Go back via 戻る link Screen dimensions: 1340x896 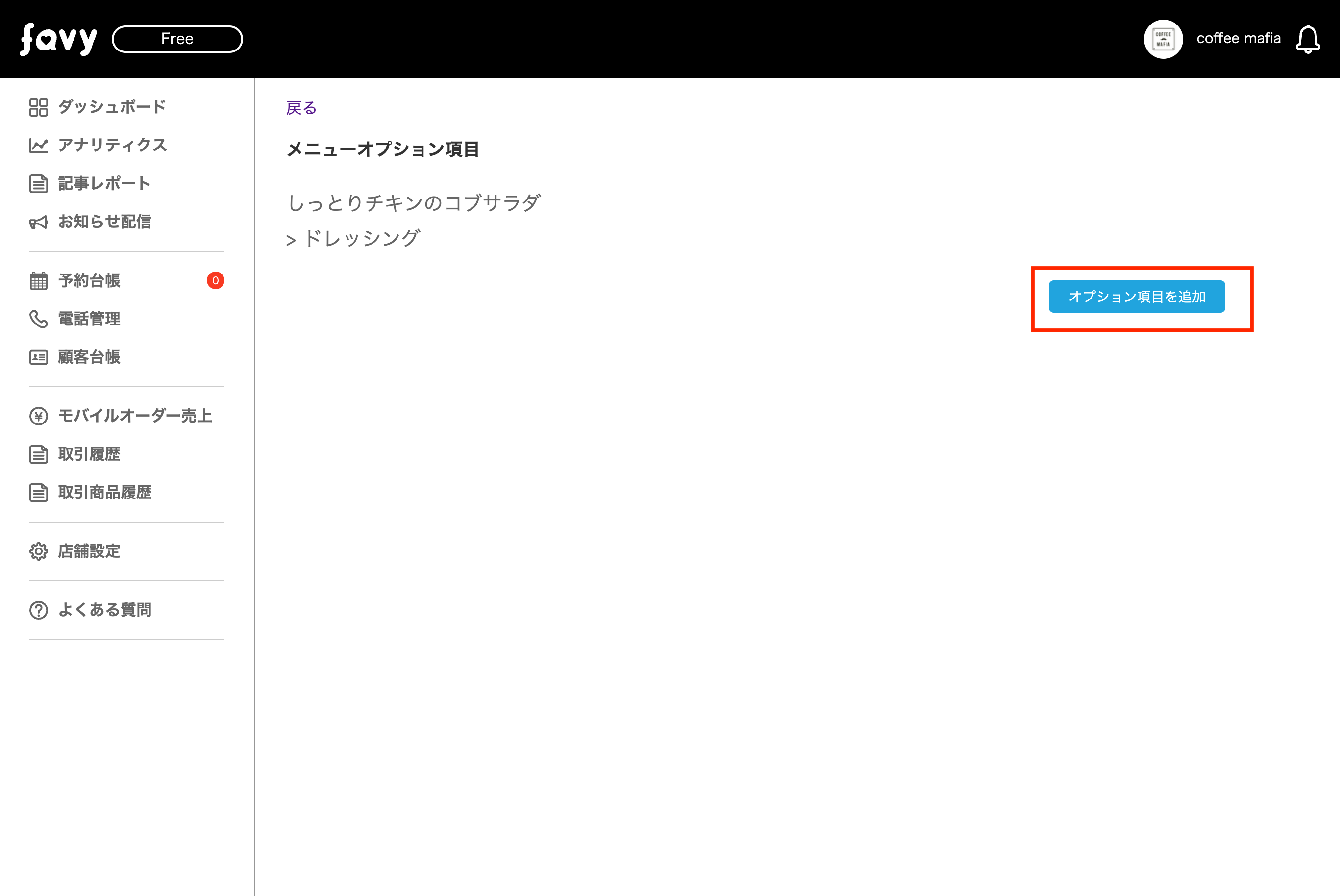point(301,108)
